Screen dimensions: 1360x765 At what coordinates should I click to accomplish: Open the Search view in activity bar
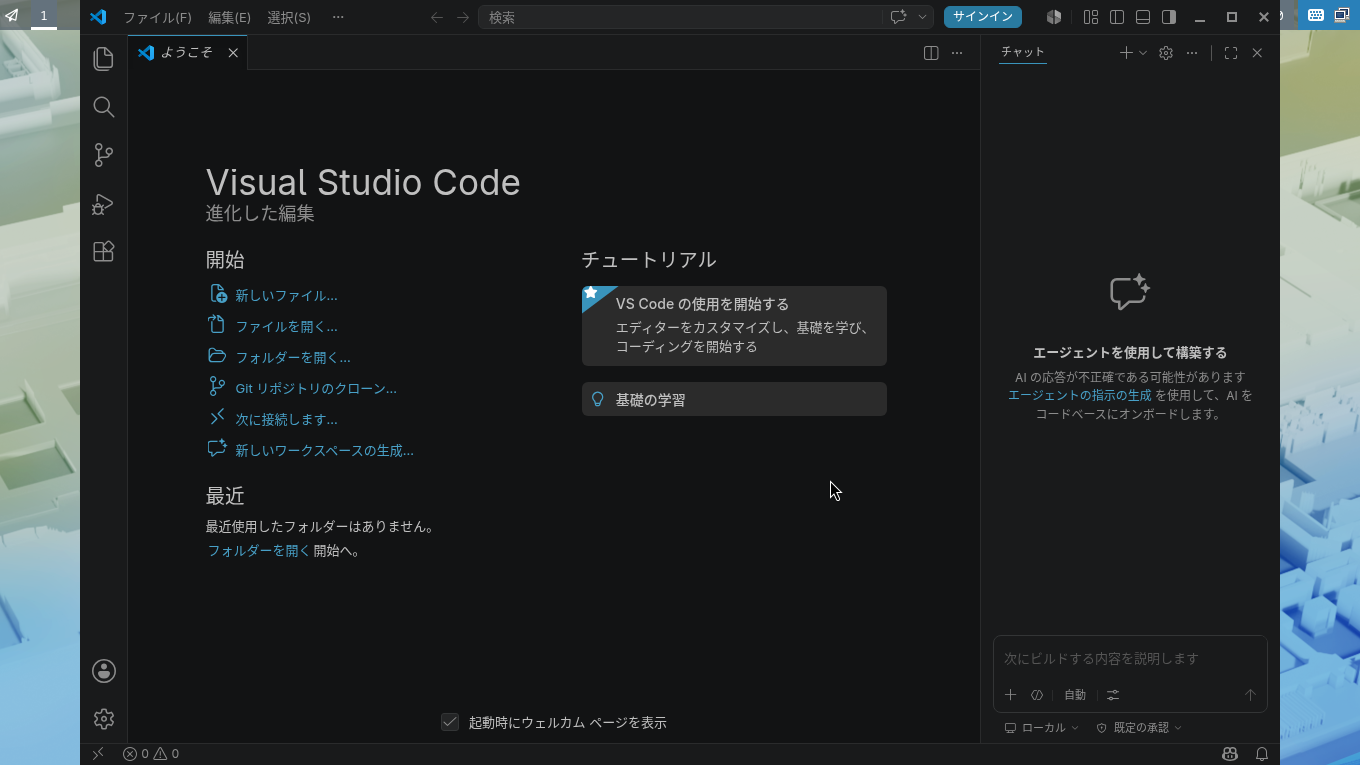coord(103,107)
